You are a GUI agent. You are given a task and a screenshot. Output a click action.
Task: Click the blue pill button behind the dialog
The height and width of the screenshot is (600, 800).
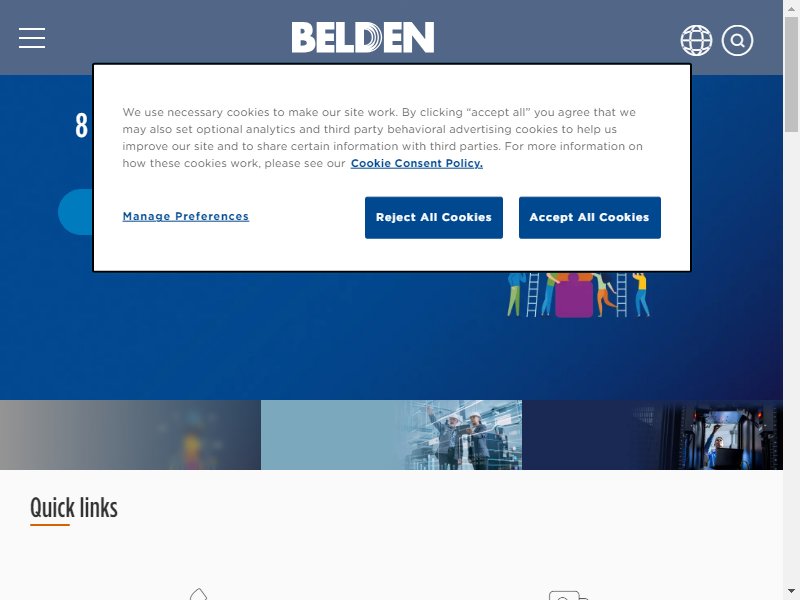[x=75, y=212]
